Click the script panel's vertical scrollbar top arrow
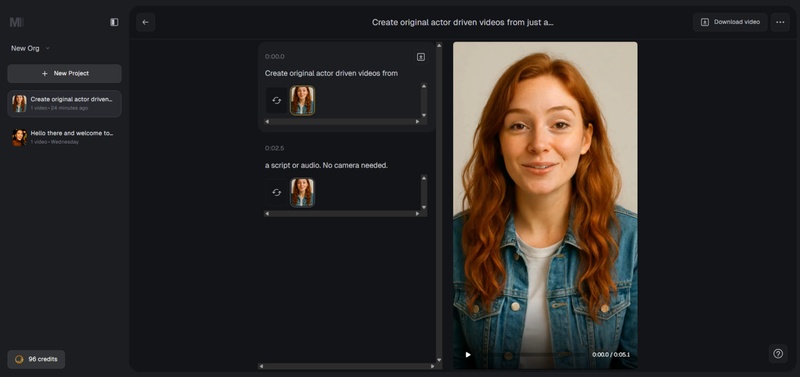The width and height of the screenshot is (800, 377). click(439, 45)
